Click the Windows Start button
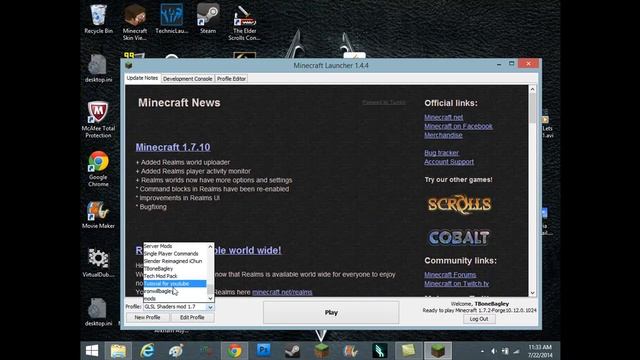The image size is (640, 360). 92,351
